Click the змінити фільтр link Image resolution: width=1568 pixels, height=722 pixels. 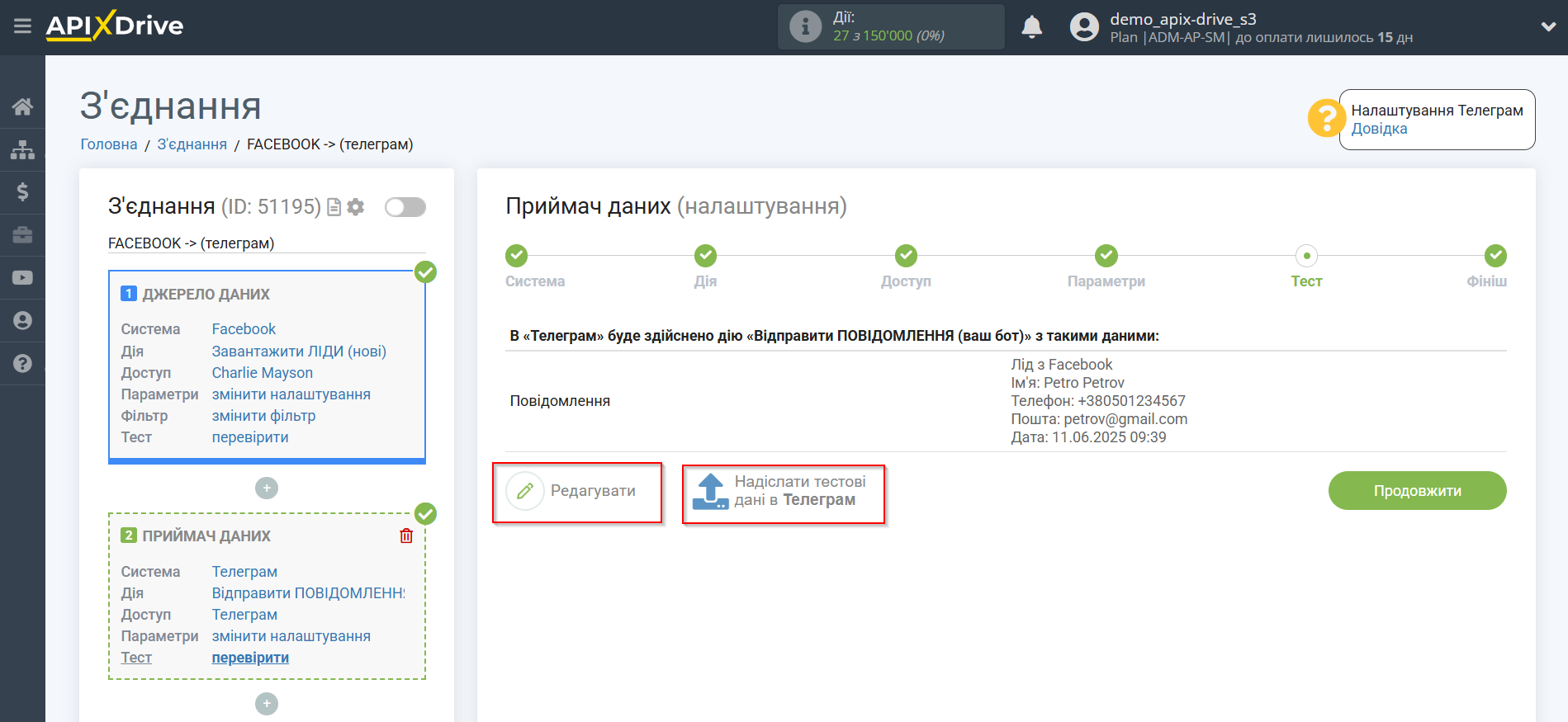(x=264, y=416)
